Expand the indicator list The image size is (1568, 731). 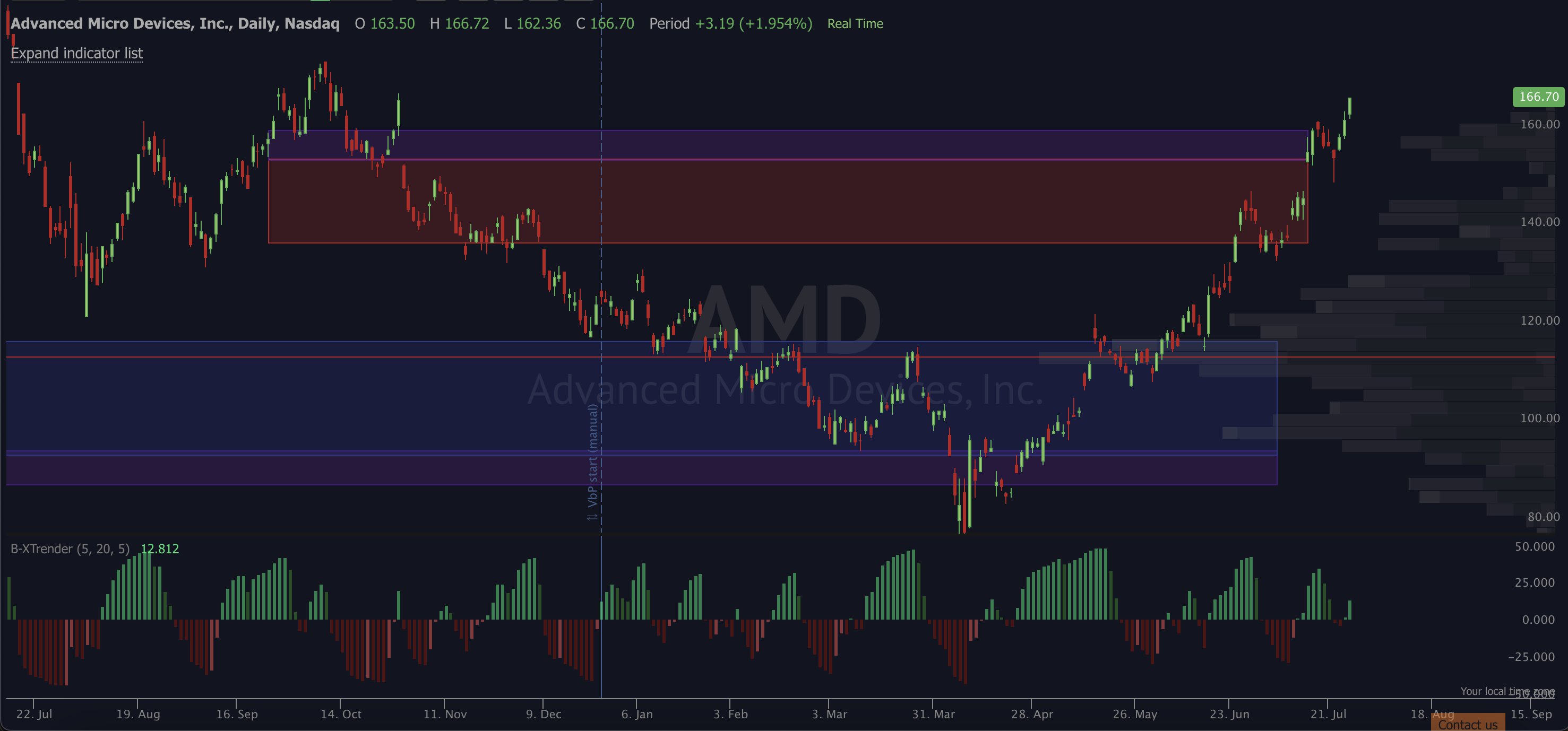[76, 54]
